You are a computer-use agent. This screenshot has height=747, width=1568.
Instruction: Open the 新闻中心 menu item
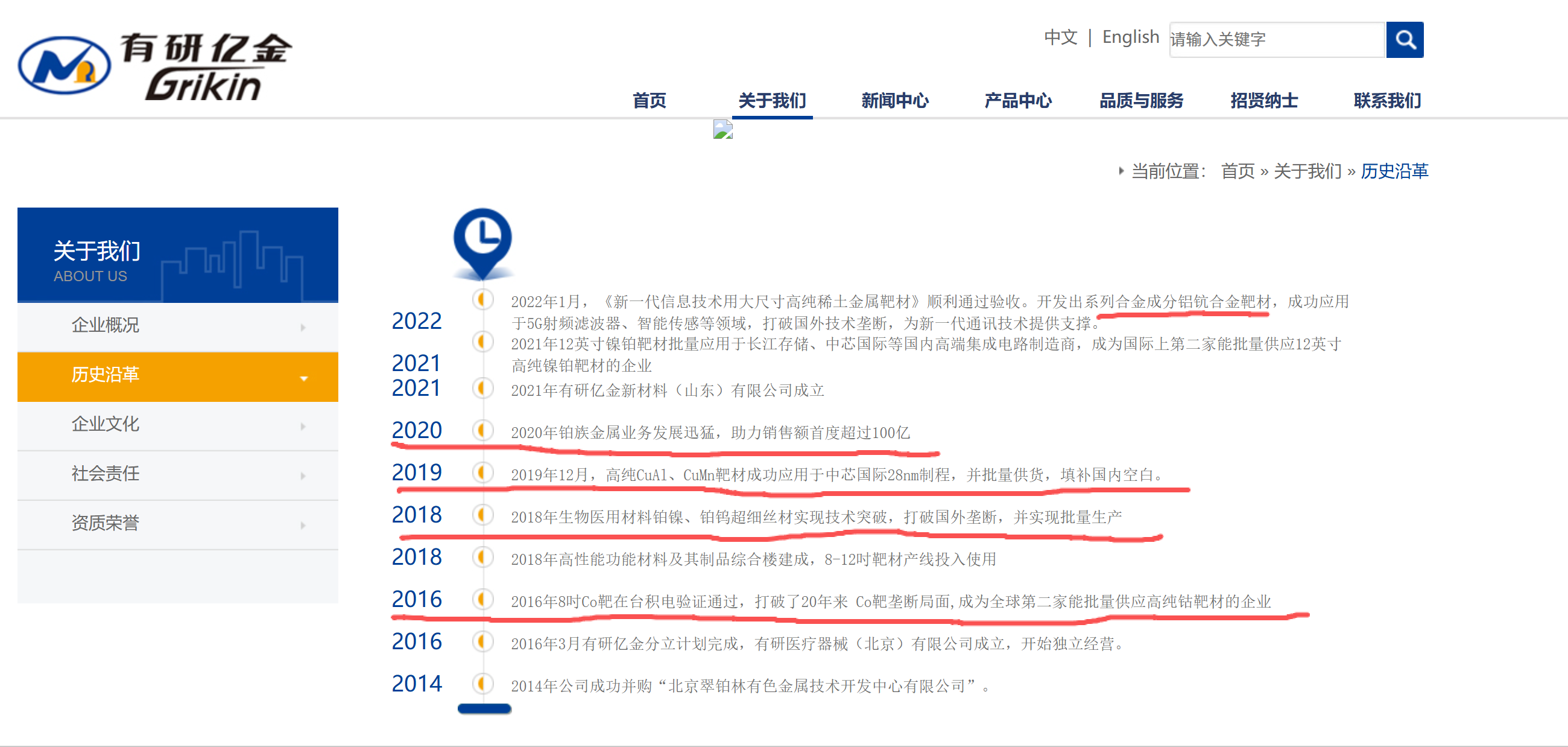click(x=895, y=100)
